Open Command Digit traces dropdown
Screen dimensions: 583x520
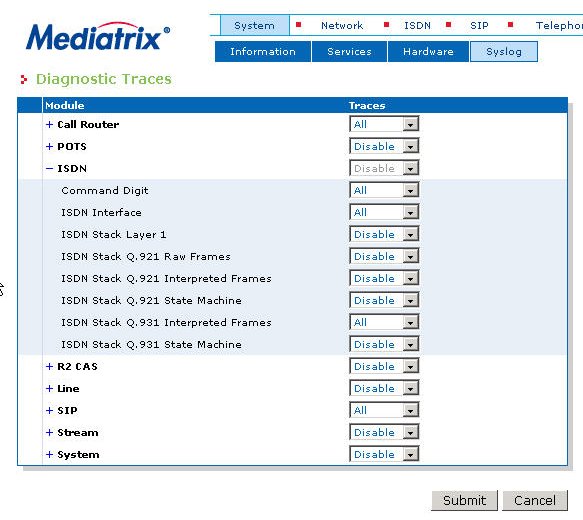[384, 190]
